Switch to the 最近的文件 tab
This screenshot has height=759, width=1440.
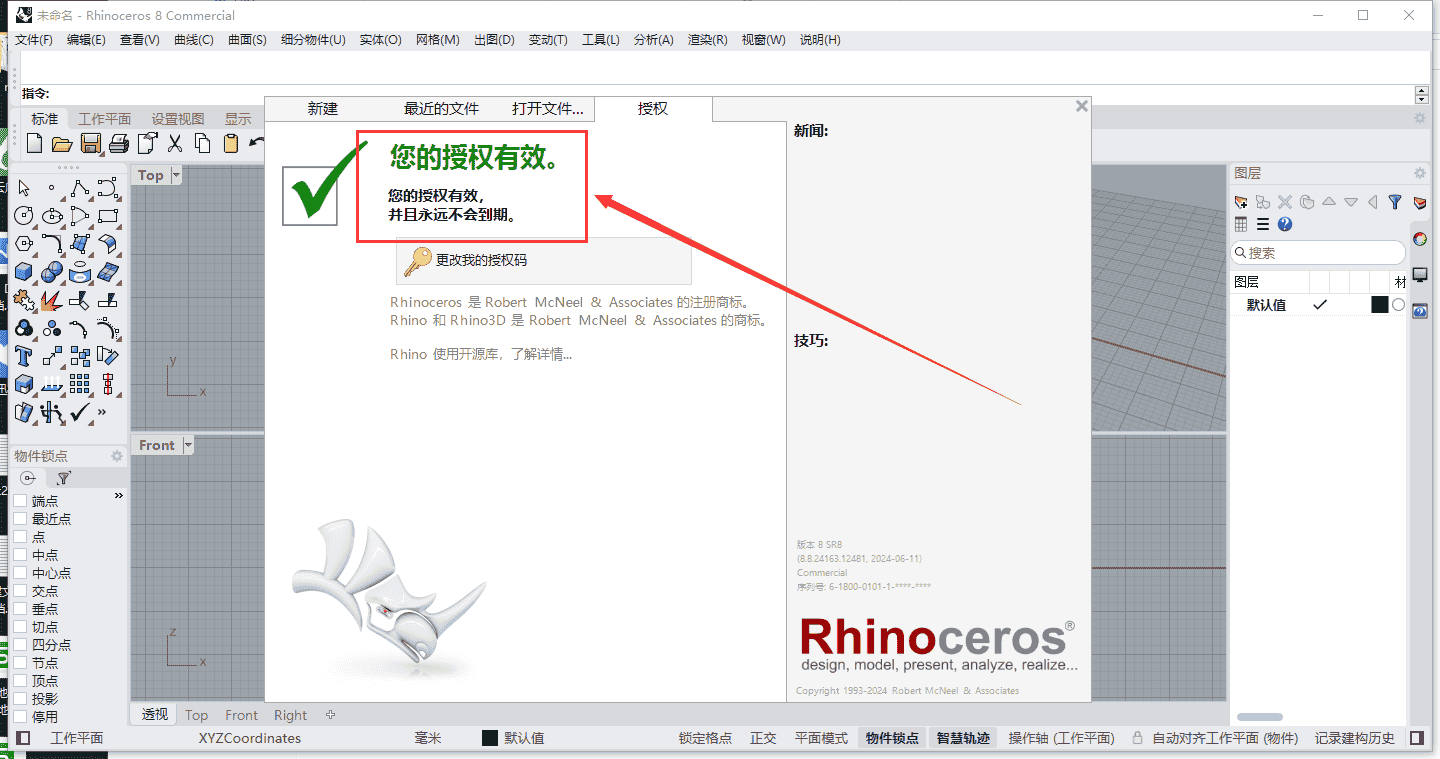coord(442,109)
